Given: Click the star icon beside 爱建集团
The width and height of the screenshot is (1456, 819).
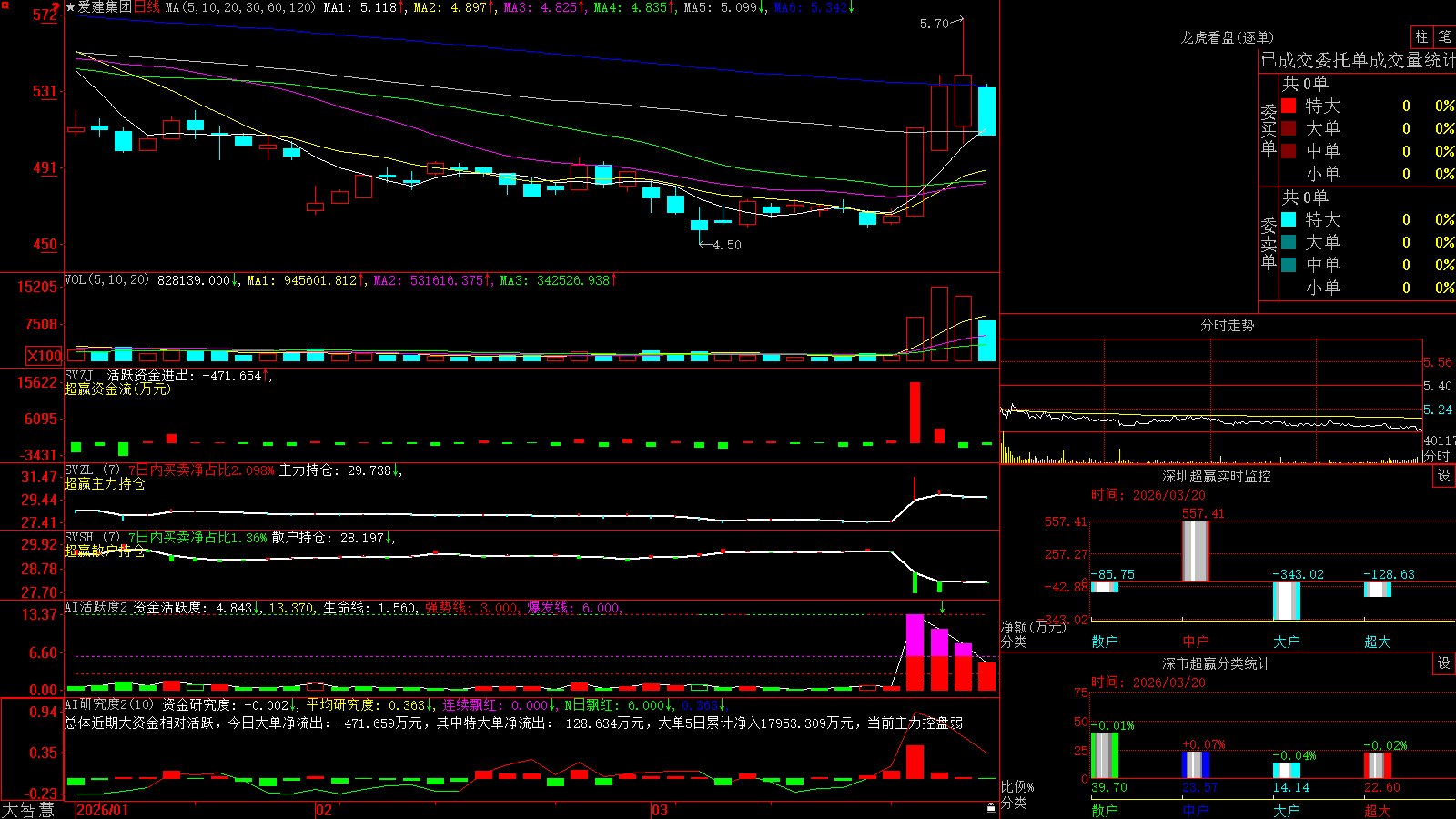Looking at the screenshot, I should 71,7.
